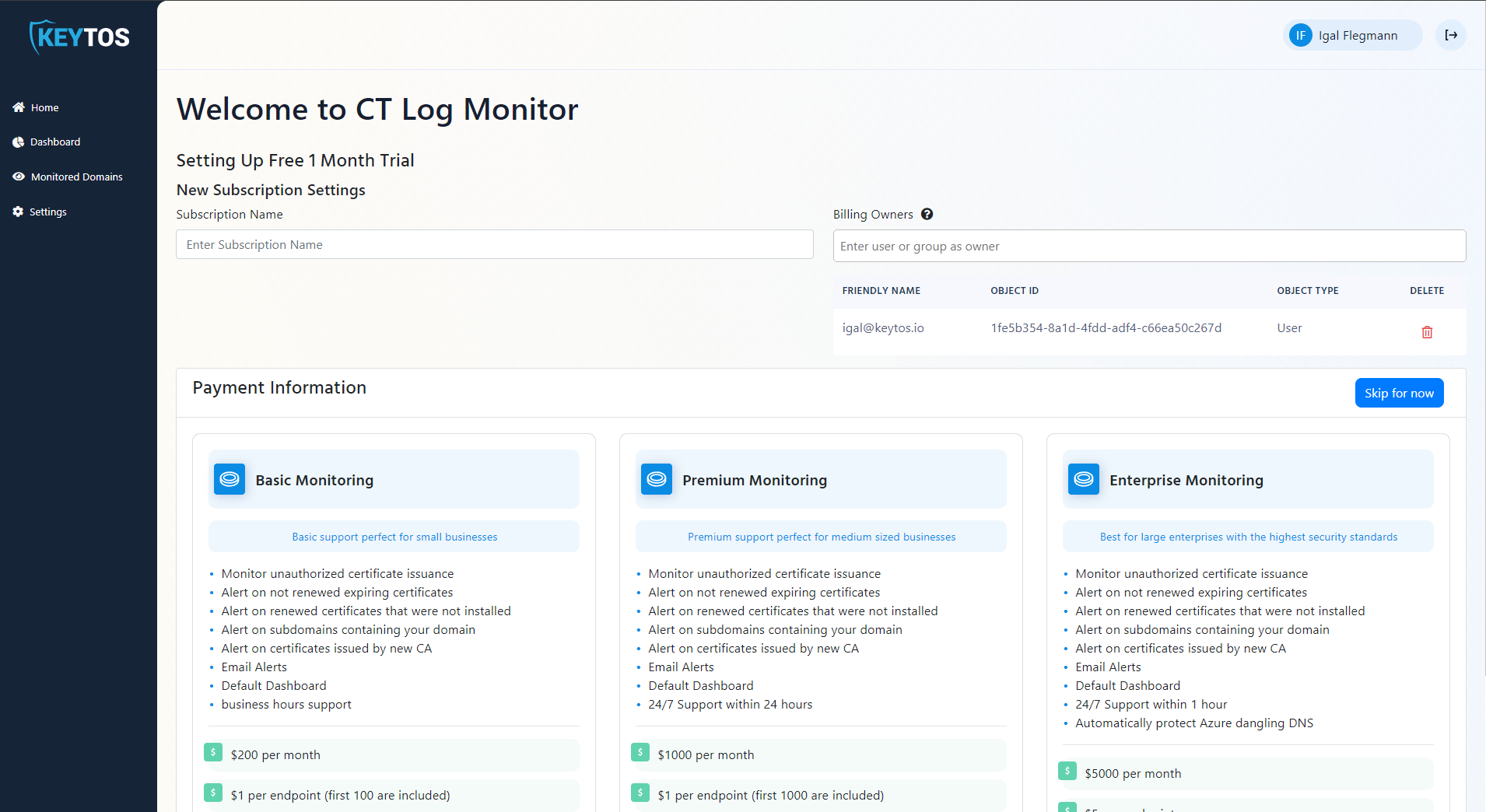This screenshot has width=1486, height=812.
Task: Click the IF user avatar
Action: [x=1300, y=35]
